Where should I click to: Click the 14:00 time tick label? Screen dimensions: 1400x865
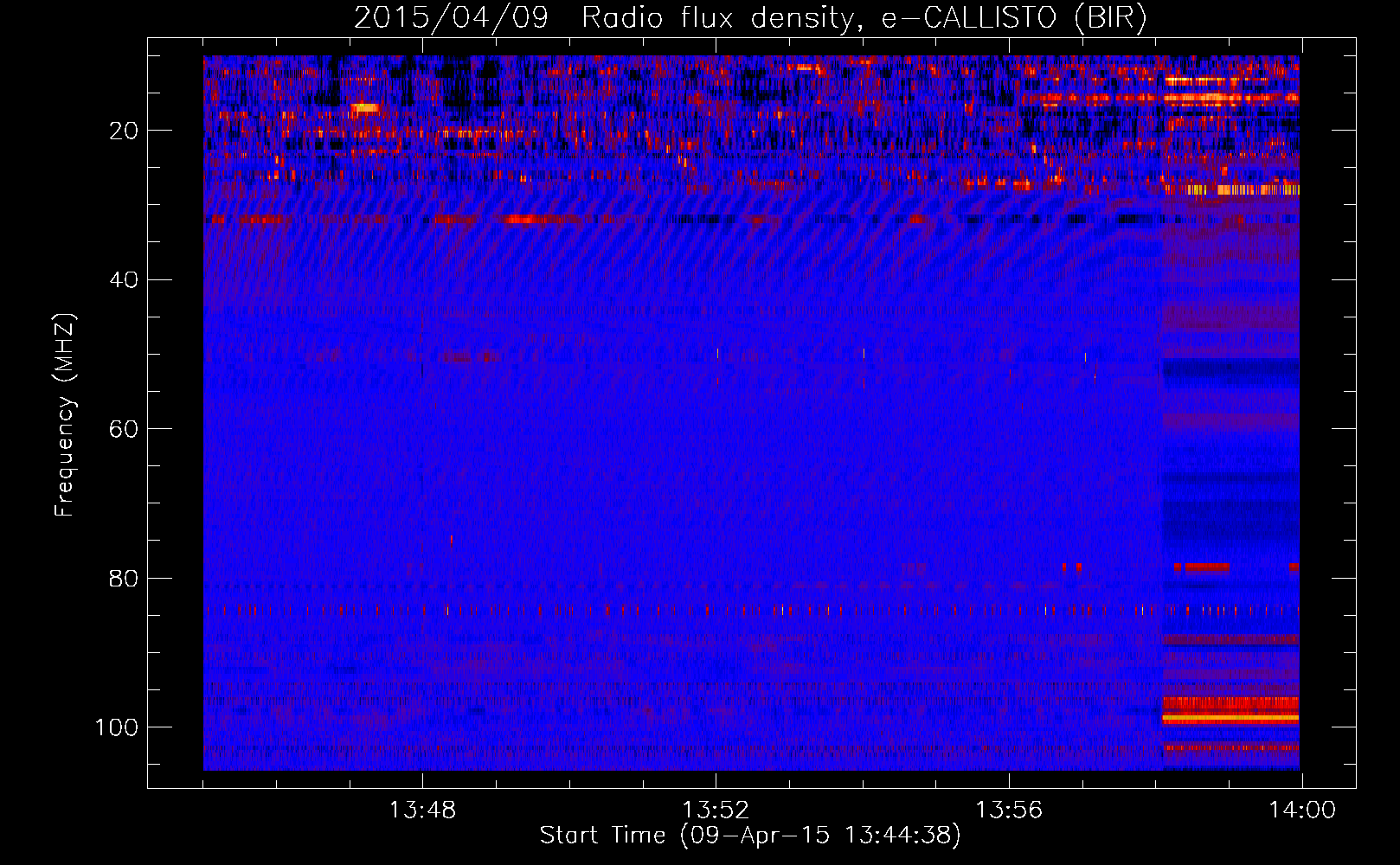click(x=1302, y=811)
